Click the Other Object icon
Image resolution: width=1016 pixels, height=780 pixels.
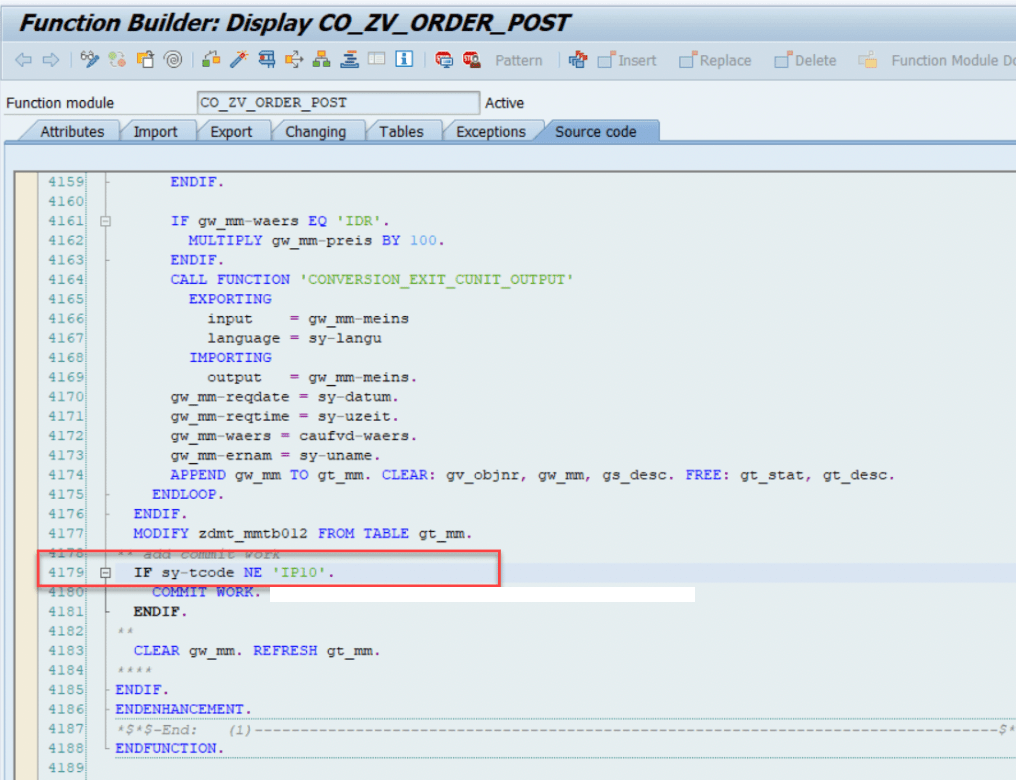(x=145, y=60)
